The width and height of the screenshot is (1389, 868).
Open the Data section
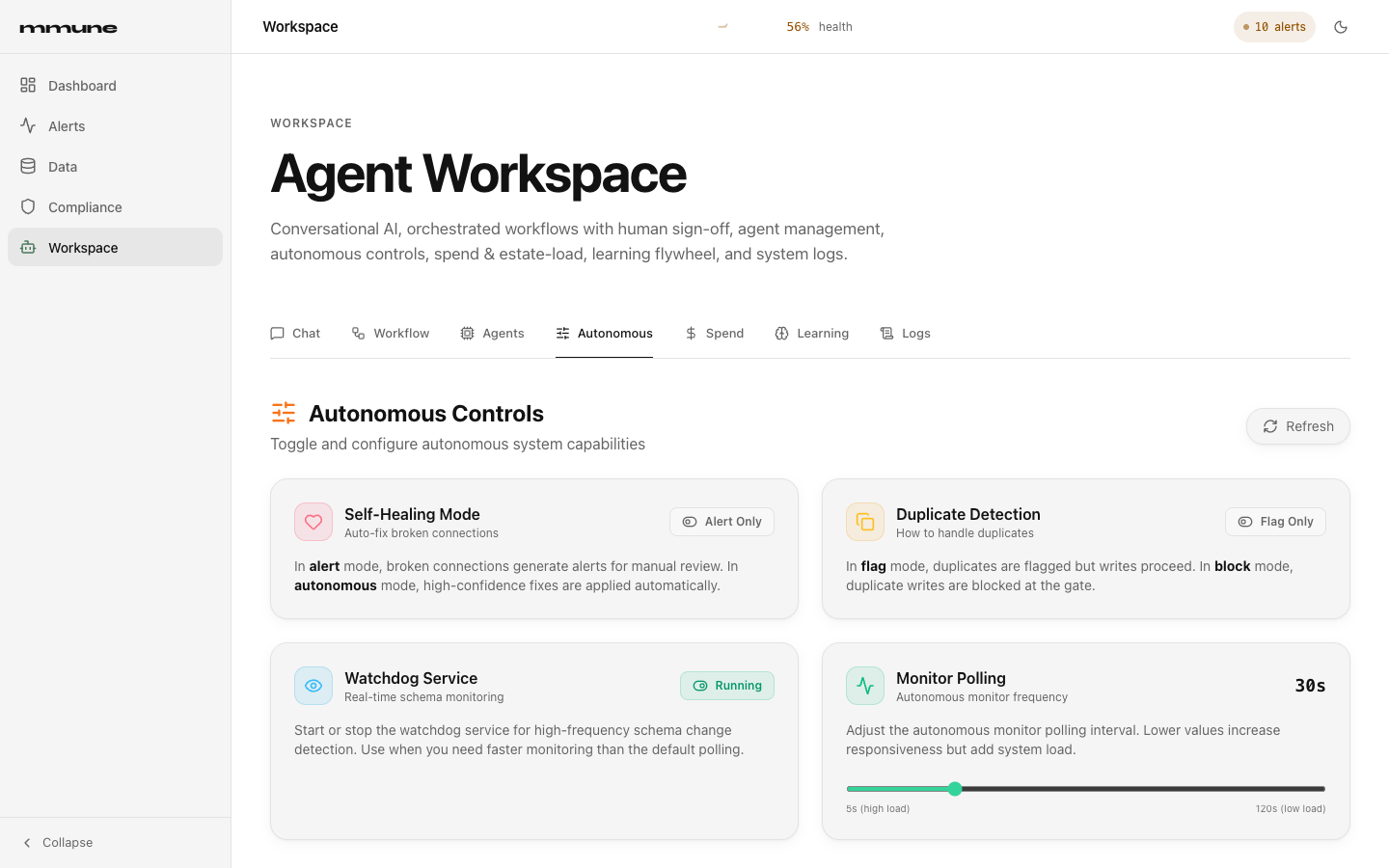tap(115, 167)
